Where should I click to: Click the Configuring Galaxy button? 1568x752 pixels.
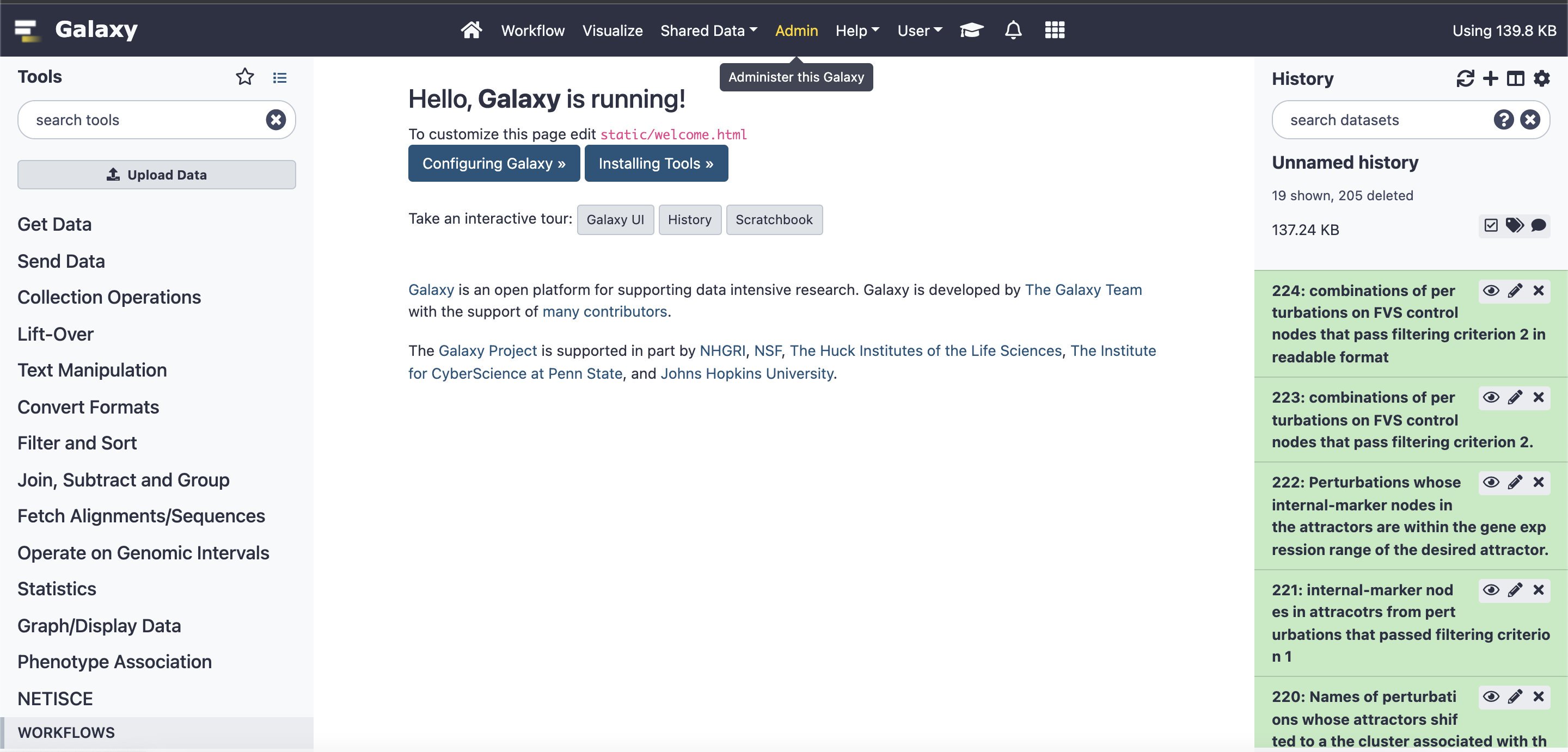coord(494,163)
